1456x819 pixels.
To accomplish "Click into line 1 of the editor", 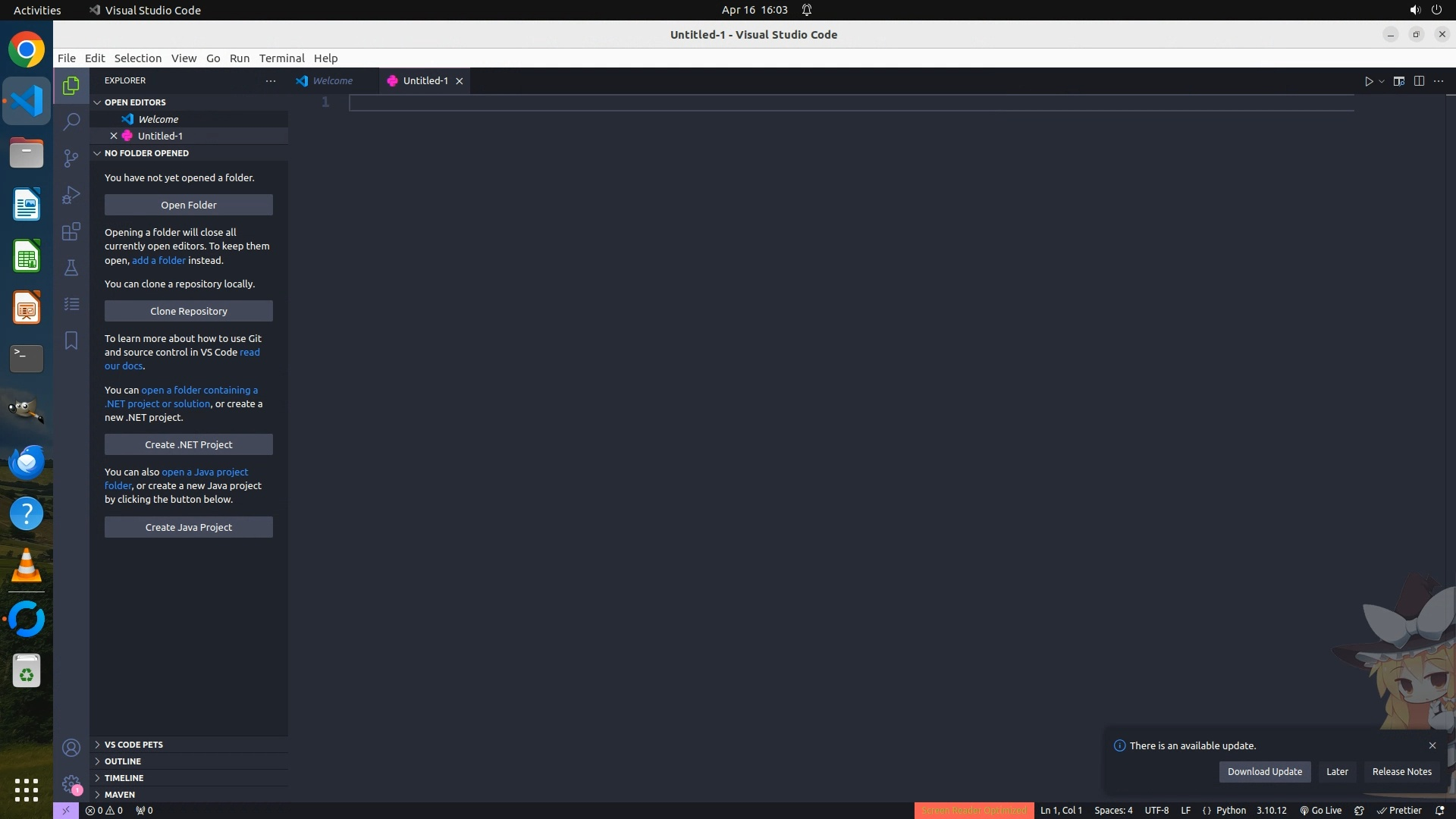I will pos(834,102).
